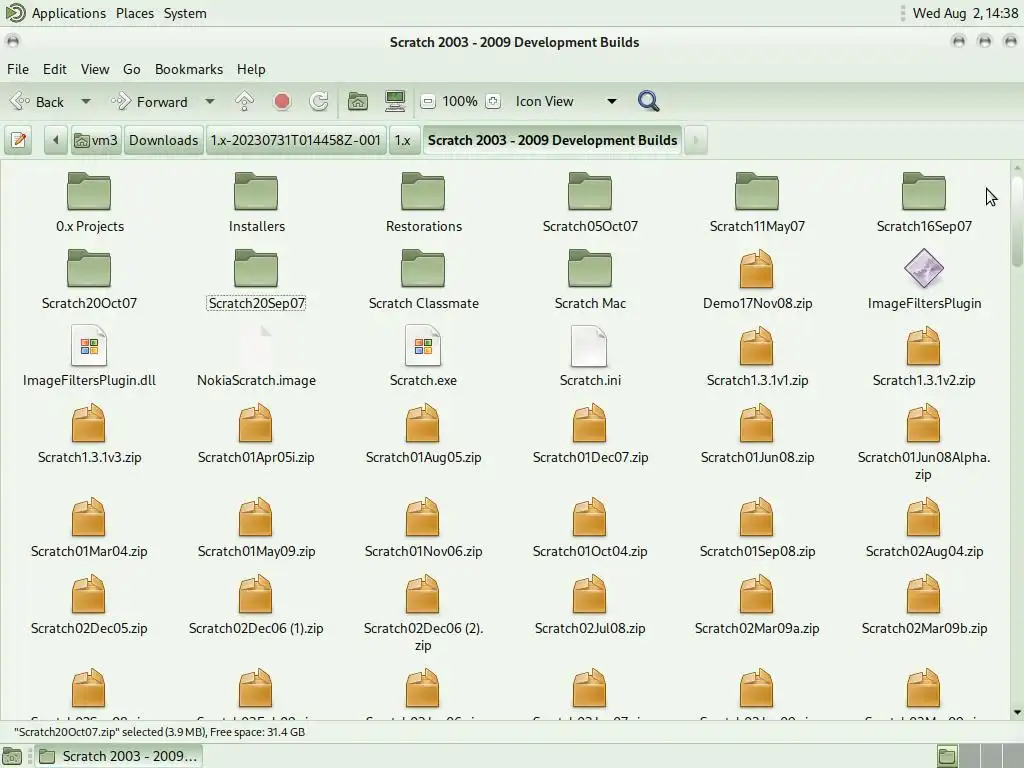Screen dimensions: 1024x768
Task: Go to Downloads in path bar
Action: (x=163, y=140)
